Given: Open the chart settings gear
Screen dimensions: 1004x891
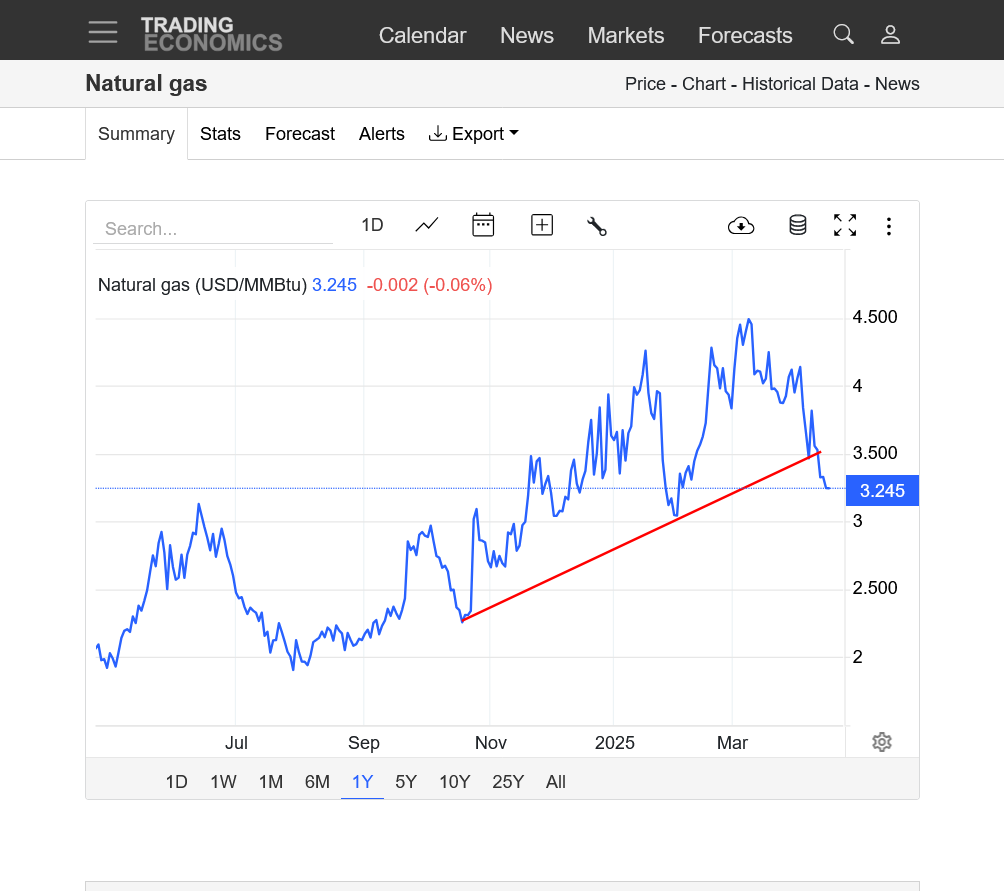Looking at the screenshot, I should coord(881,742).
